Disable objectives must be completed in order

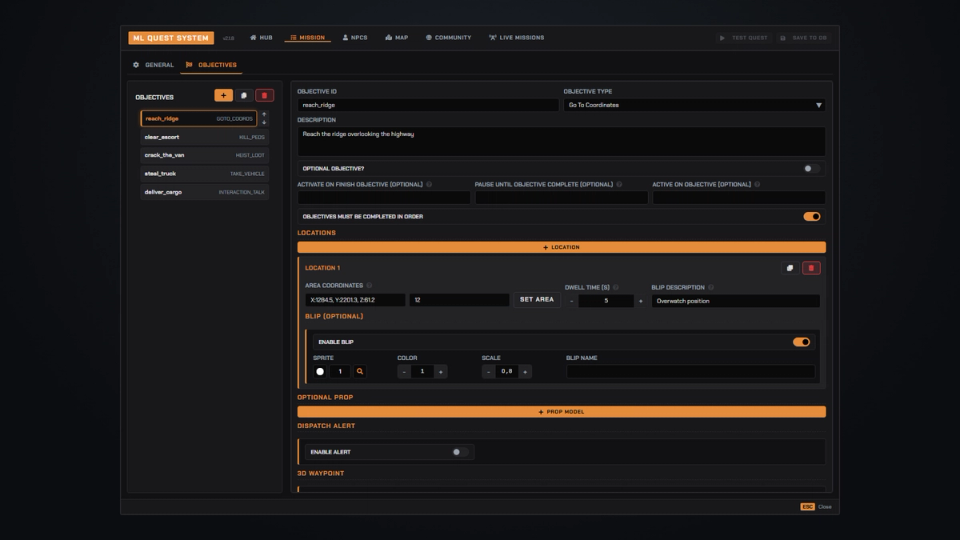coord(812,216)
